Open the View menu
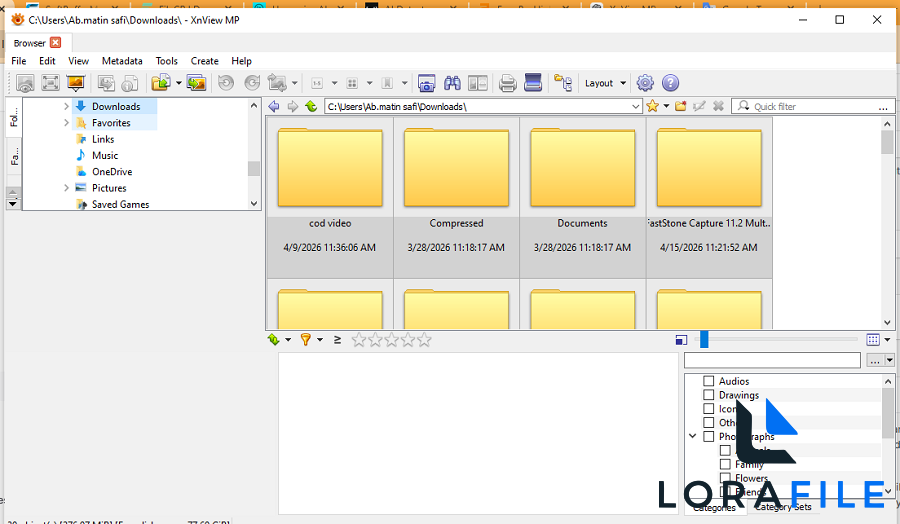 pyautogui.click(x=79, y=61)
